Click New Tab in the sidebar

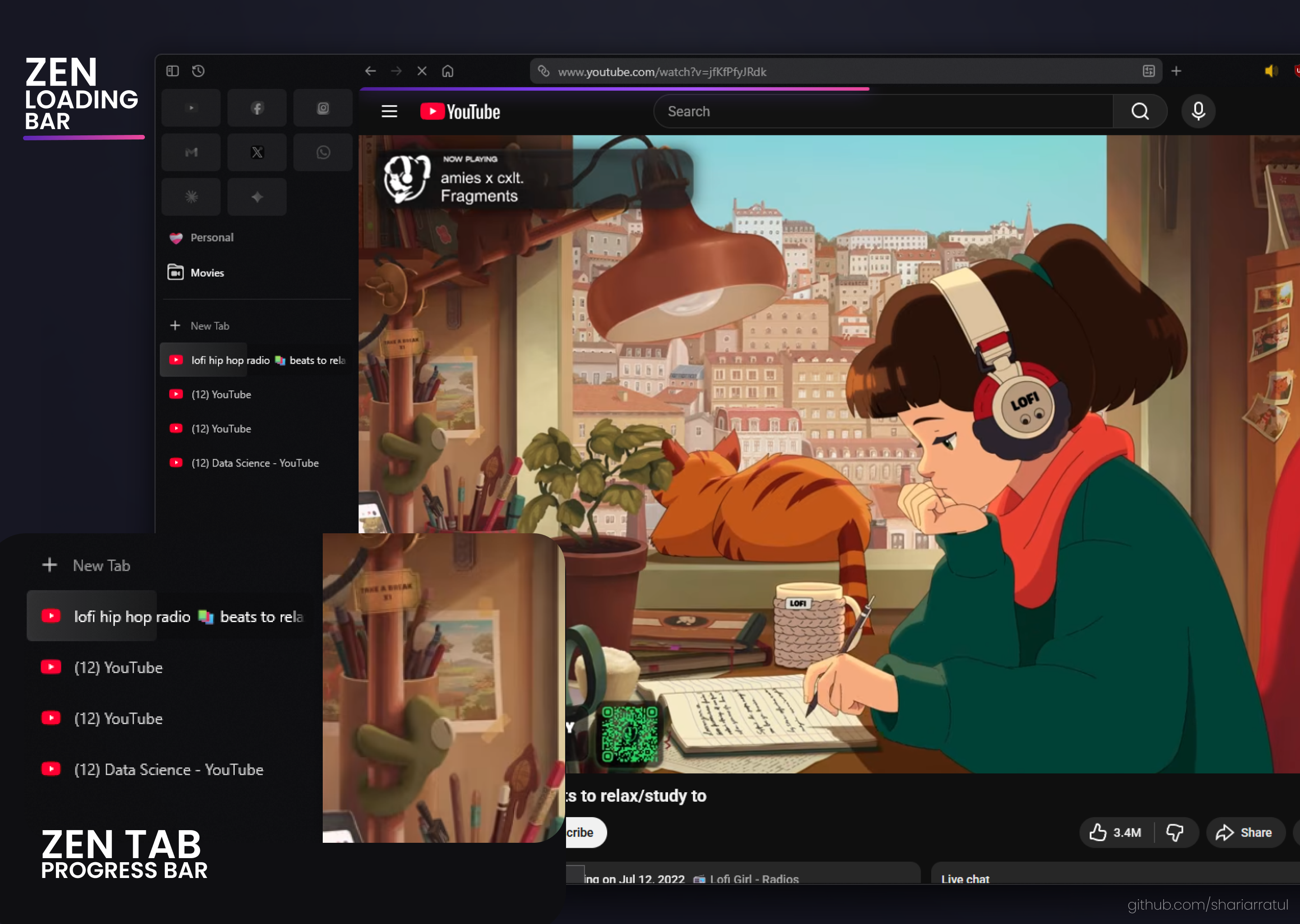(209, 326)
